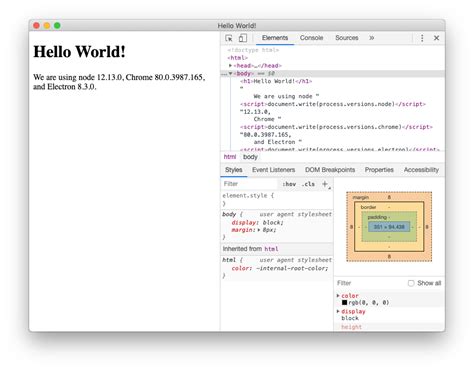Click the doctype html line

pyautogui.click(x=253, y=50)
